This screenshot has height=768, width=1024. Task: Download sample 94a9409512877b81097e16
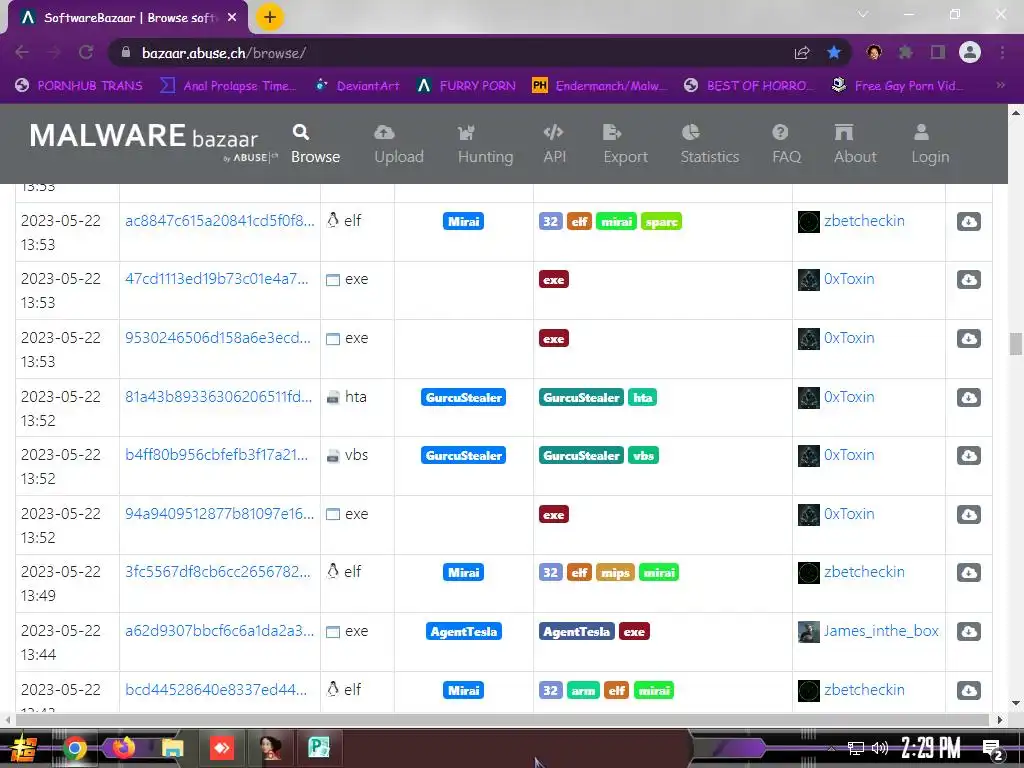968,514
